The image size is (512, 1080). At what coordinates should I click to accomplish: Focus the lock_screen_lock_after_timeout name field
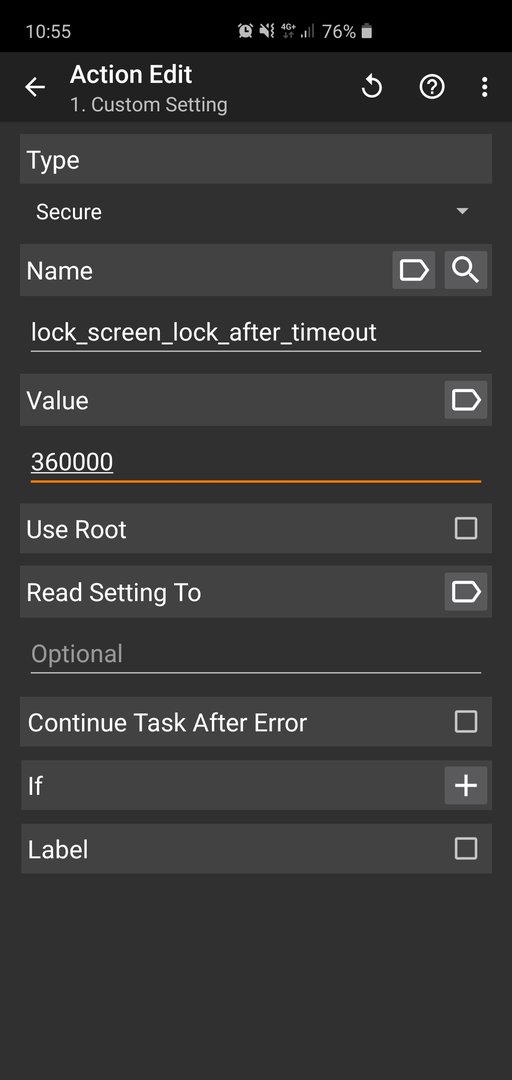pos(256,333)
